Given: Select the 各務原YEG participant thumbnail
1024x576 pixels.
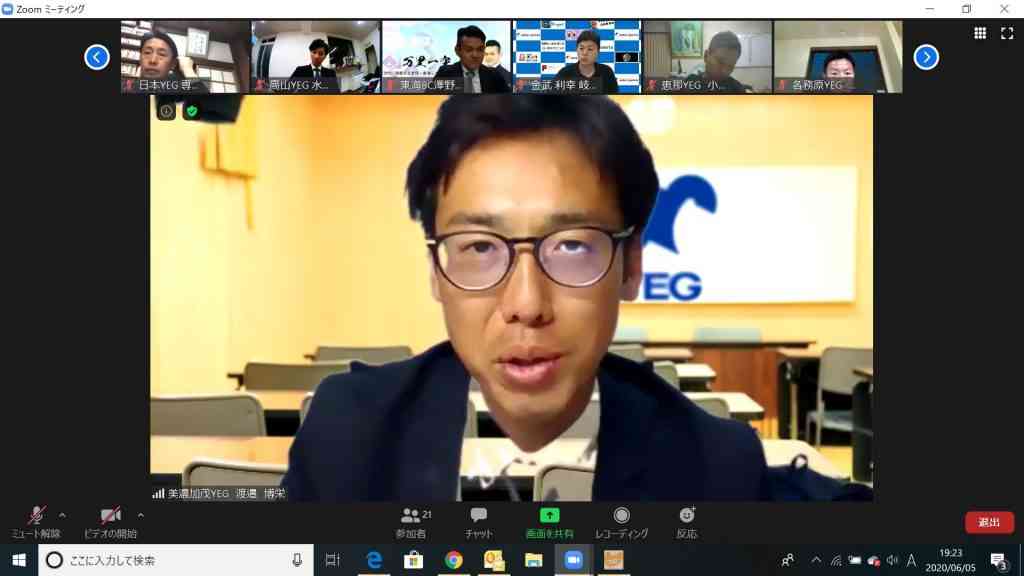Looking at the screenshot, I should coord(838,57).
